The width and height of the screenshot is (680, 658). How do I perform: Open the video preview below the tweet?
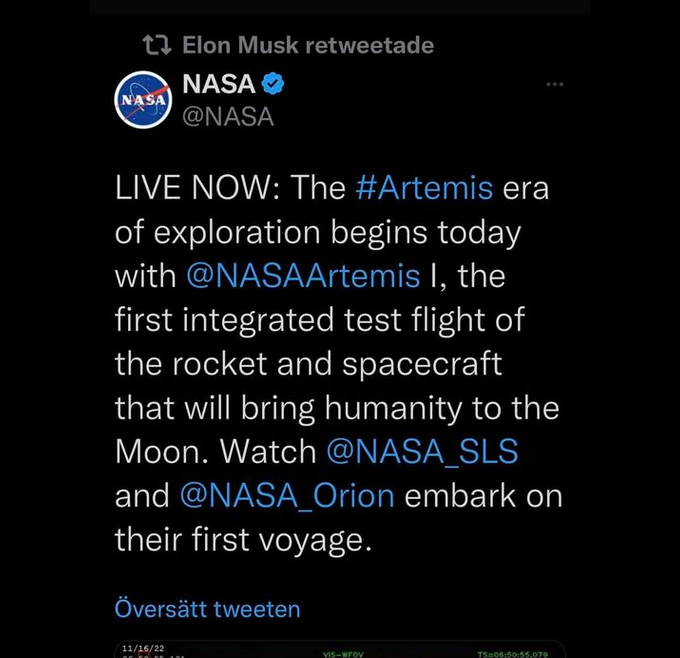pos(340,649)
